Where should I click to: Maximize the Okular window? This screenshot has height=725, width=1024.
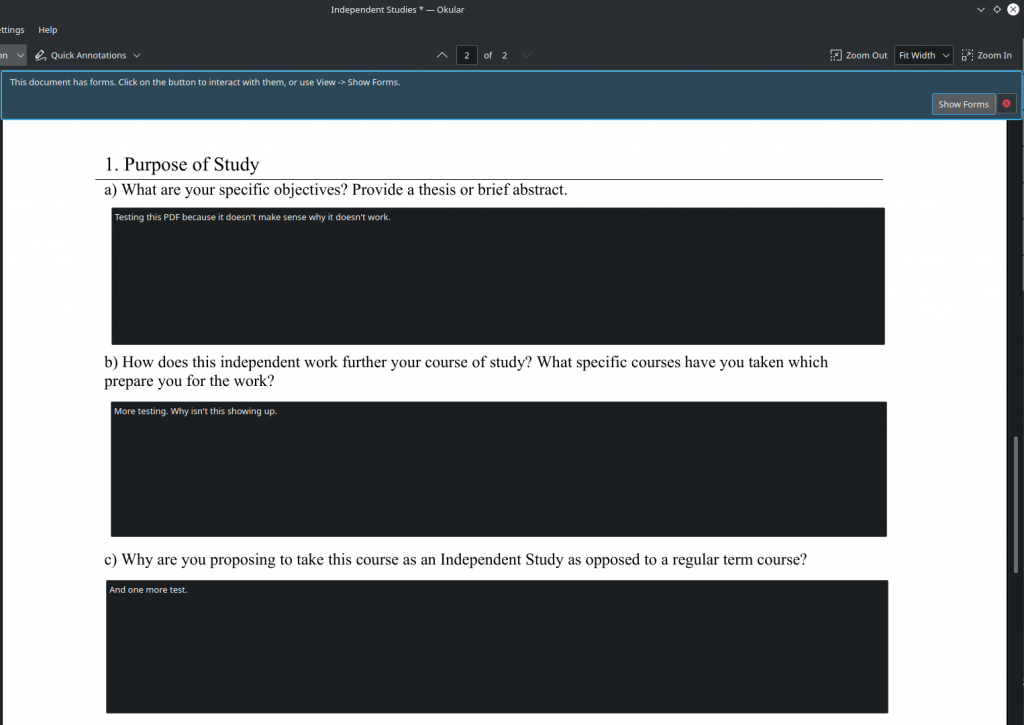[997, 10]
